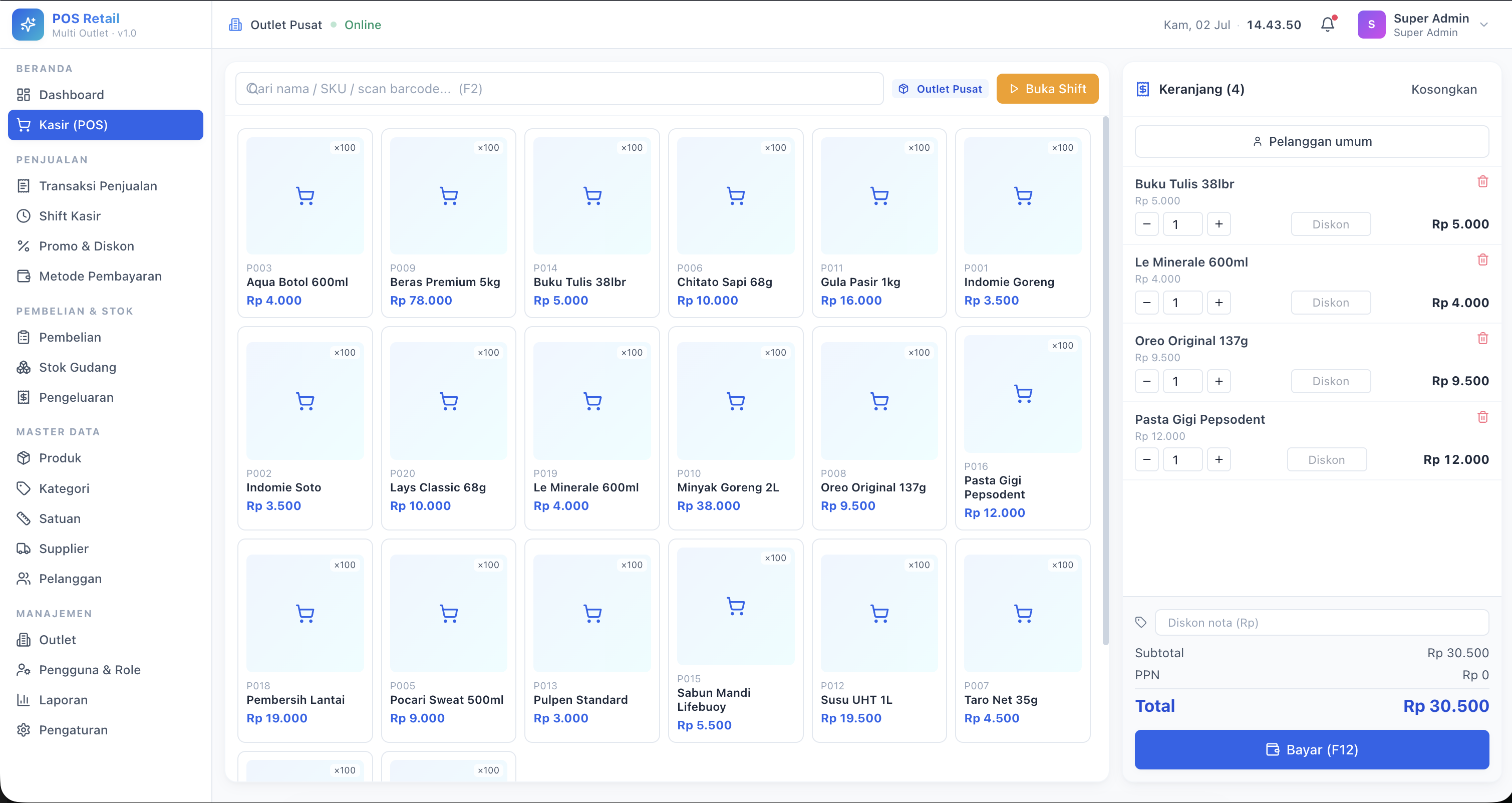Open Pengaturan settings
This screenshot has height=803, width=1512.
(x=106, y=730)
